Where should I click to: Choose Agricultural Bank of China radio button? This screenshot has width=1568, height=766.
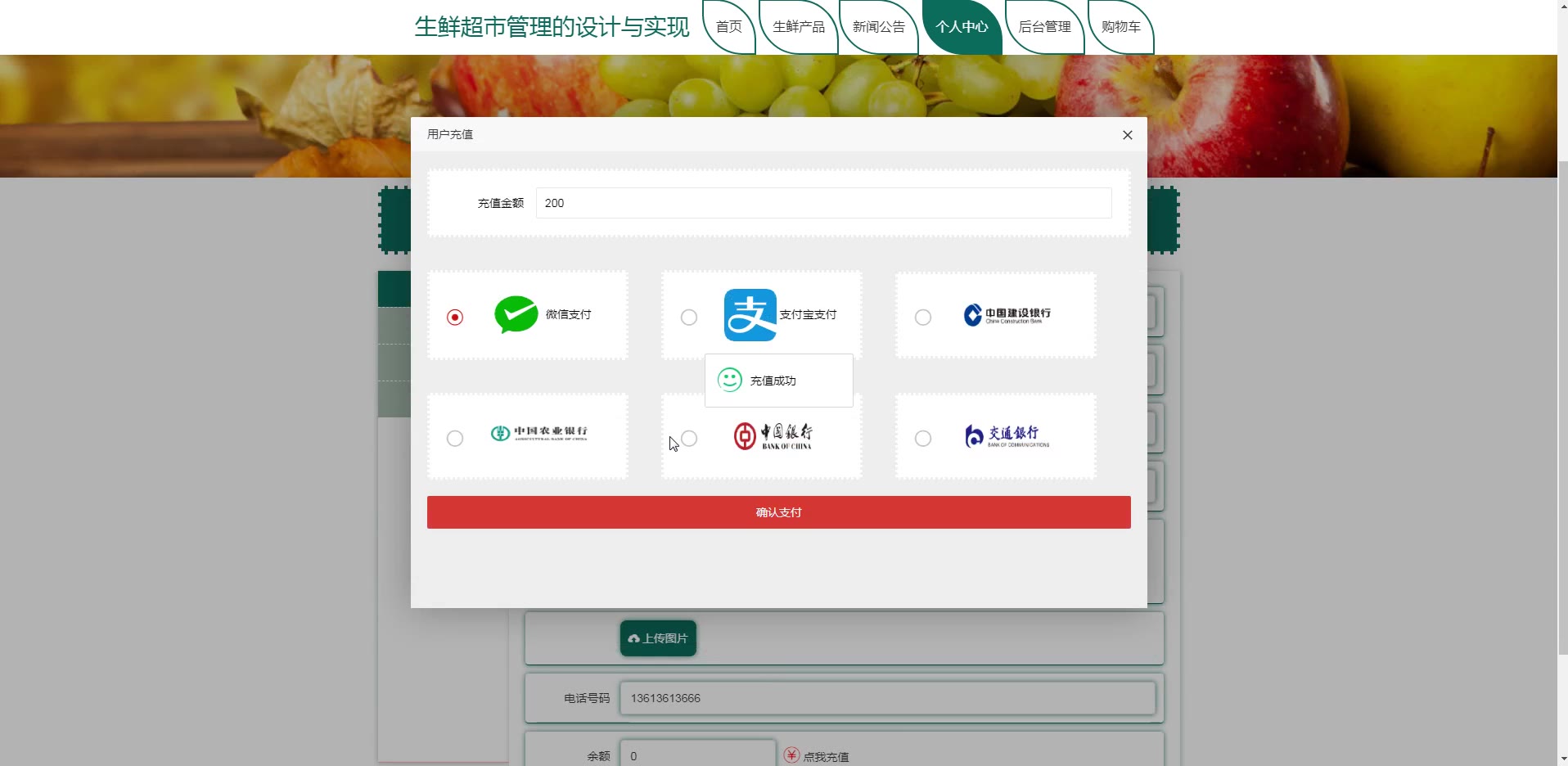tap(455, 439)
